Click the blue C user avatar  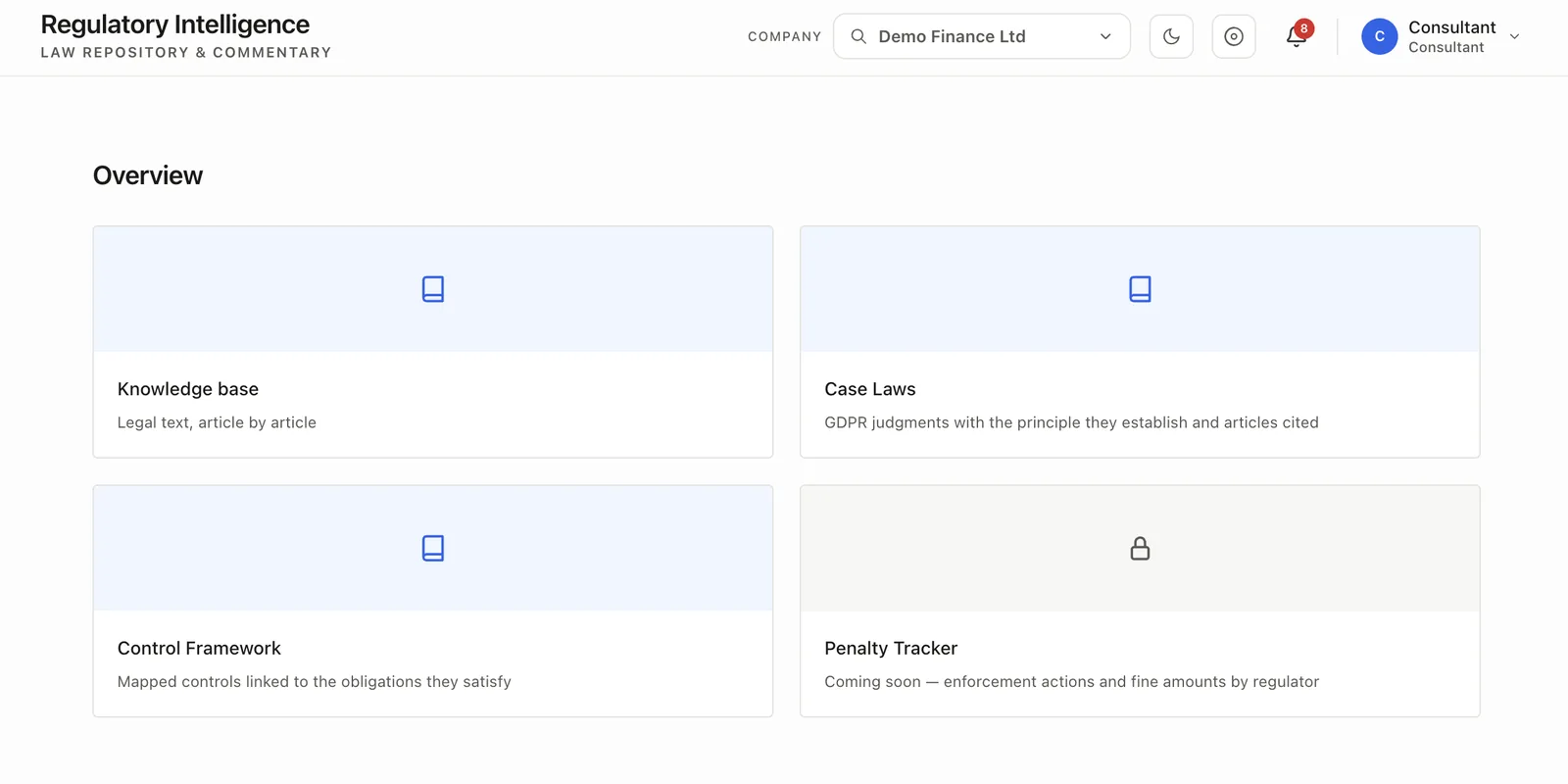[x=1380, y=36]
